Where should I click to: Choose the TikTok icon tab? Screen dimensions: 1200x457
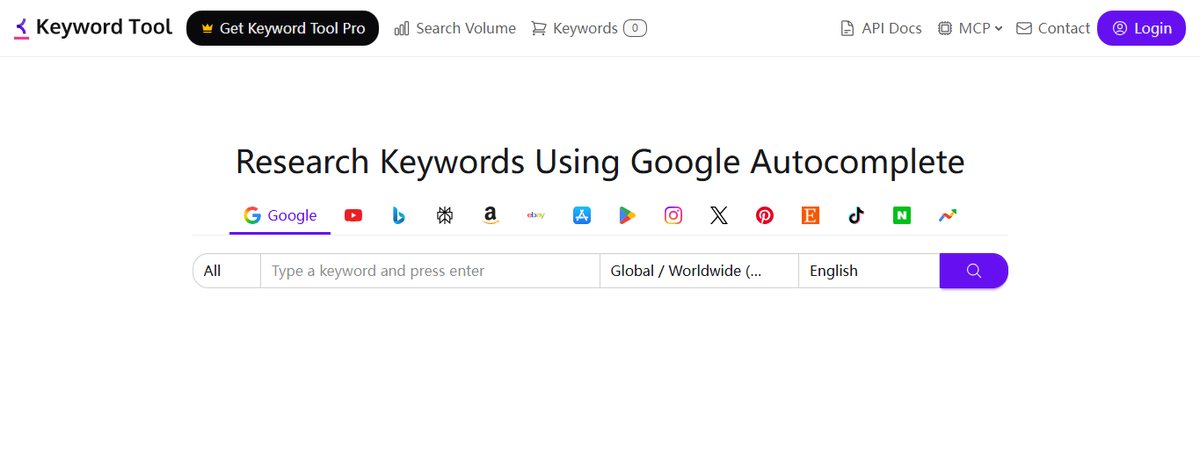point(856,215)
